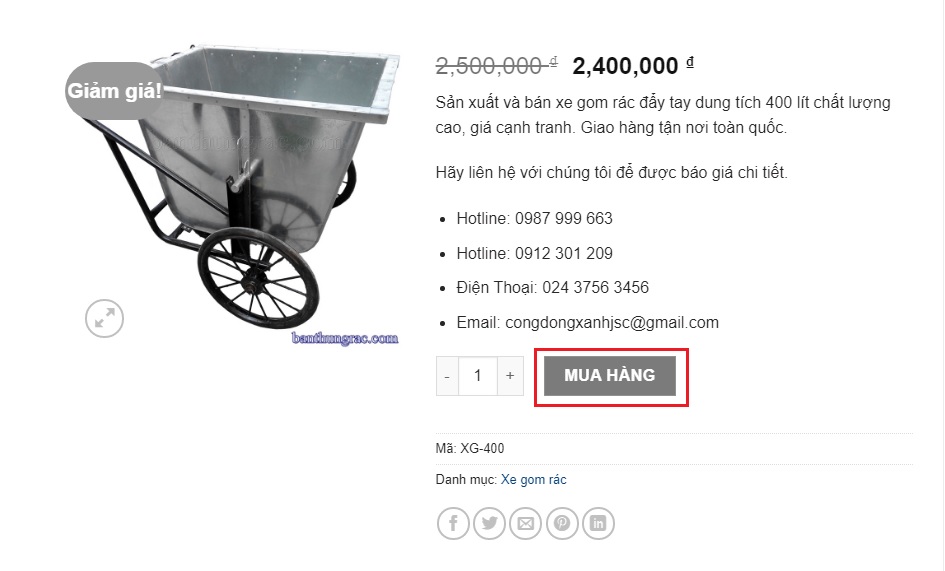
Task: Open image lightbox with expand arrows icon
Action: [x=104, y=318]
